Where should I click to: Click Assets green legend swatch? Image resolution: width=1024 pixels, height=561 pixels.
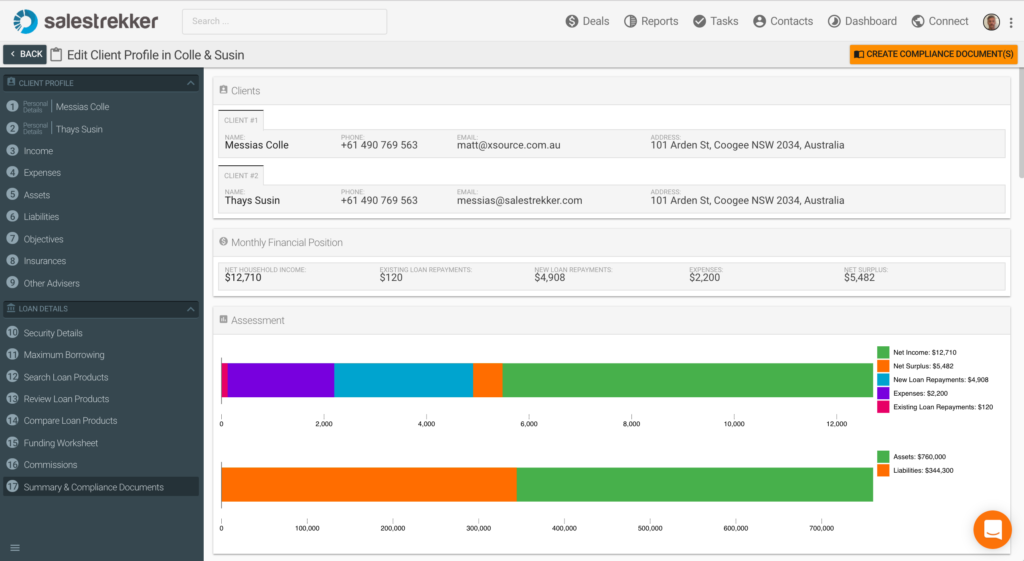point(883,457)
